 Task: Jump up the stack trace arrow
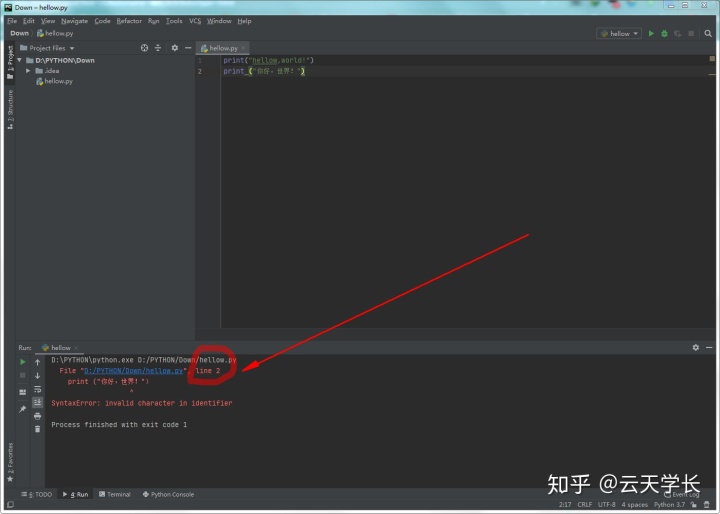(38, 362)
